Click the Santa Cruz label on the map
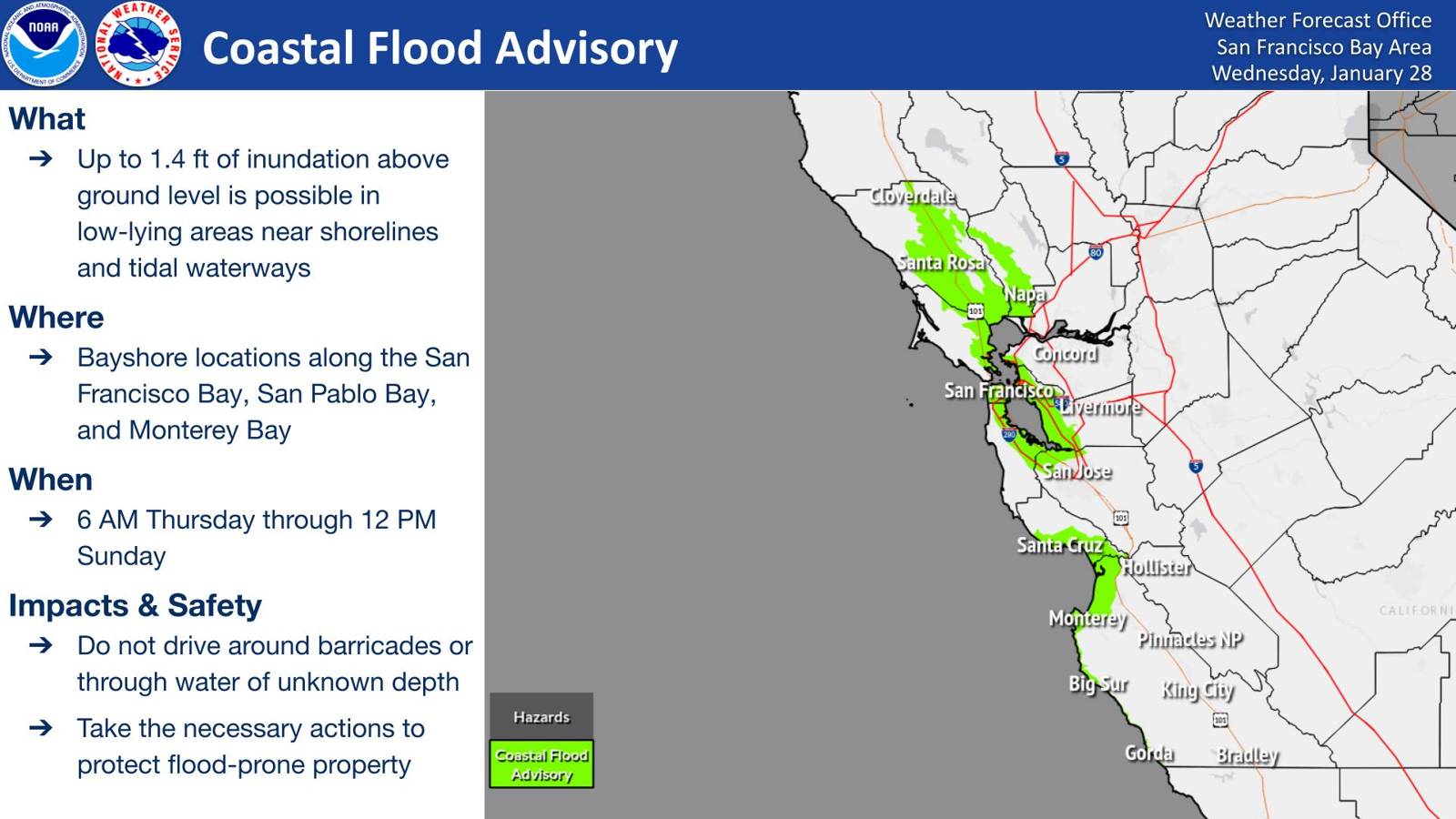The image size is (1456, 819). pos(1059,545)
